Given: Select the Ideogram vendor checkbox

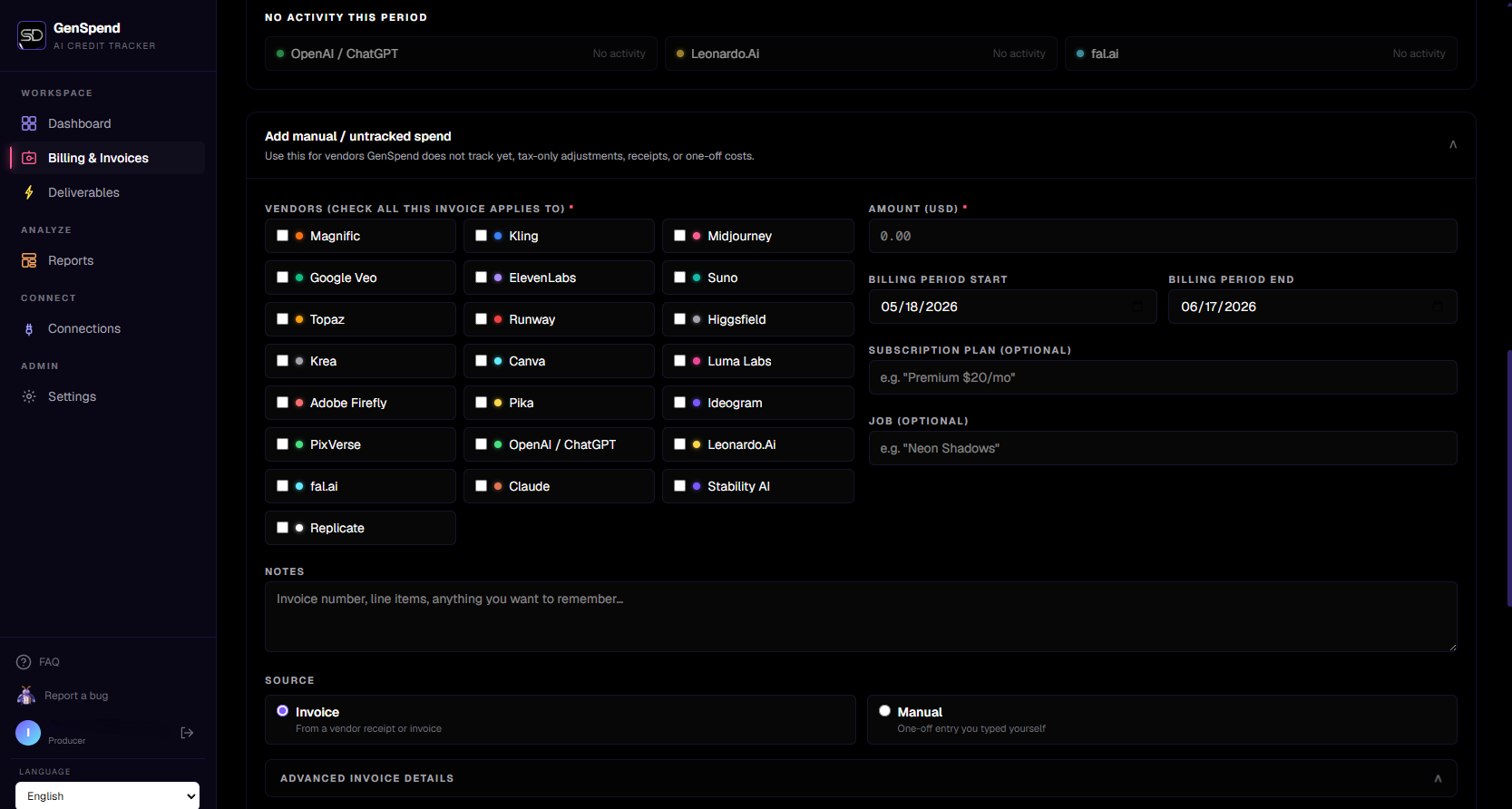Looking at the screenshot, I should [x=679, y=403].
